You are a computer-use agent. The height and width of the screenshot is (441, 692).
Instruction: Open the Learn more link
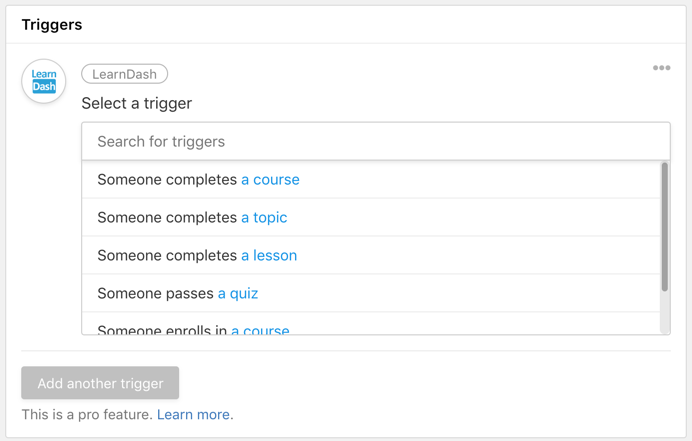tap(193, 414)
